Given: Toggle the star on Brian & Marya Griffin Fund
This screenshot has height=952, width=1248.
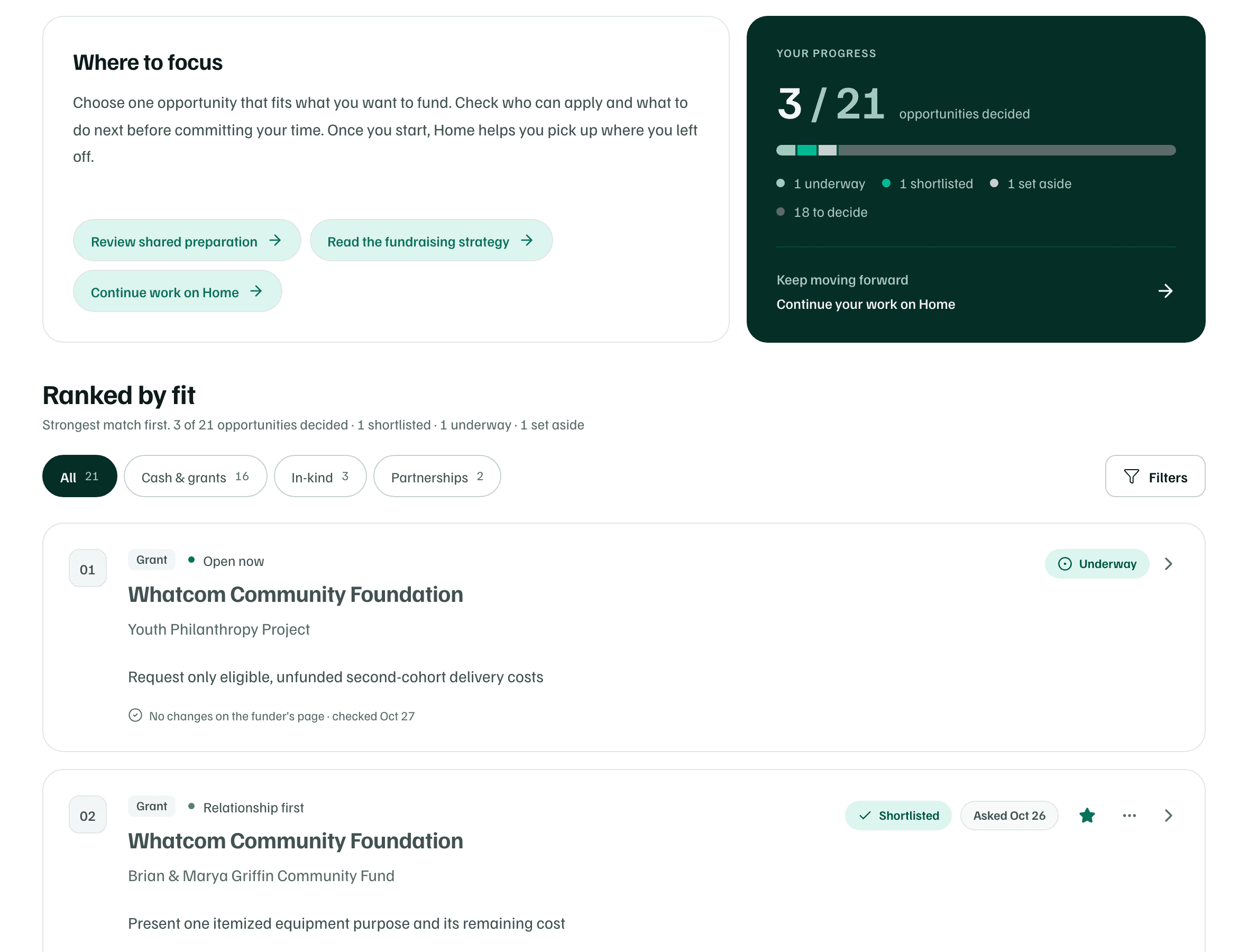Looking at the screenshot, I should [1087, 816].
